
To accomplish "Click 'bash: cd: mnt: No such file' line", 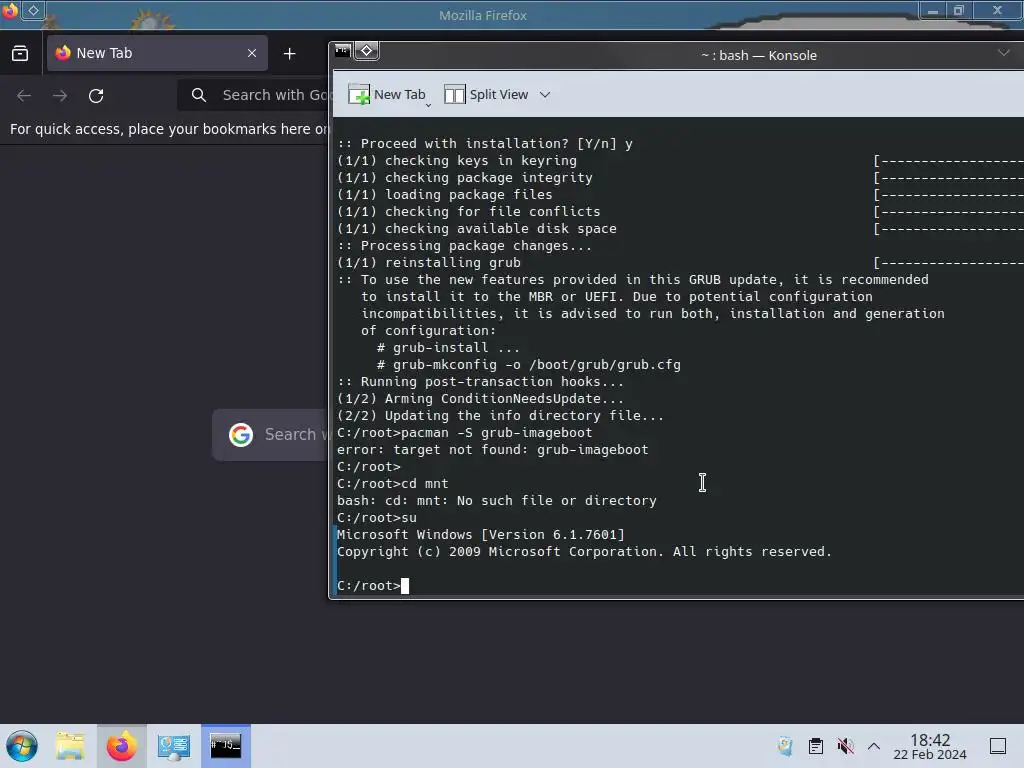I will [496, 501].
